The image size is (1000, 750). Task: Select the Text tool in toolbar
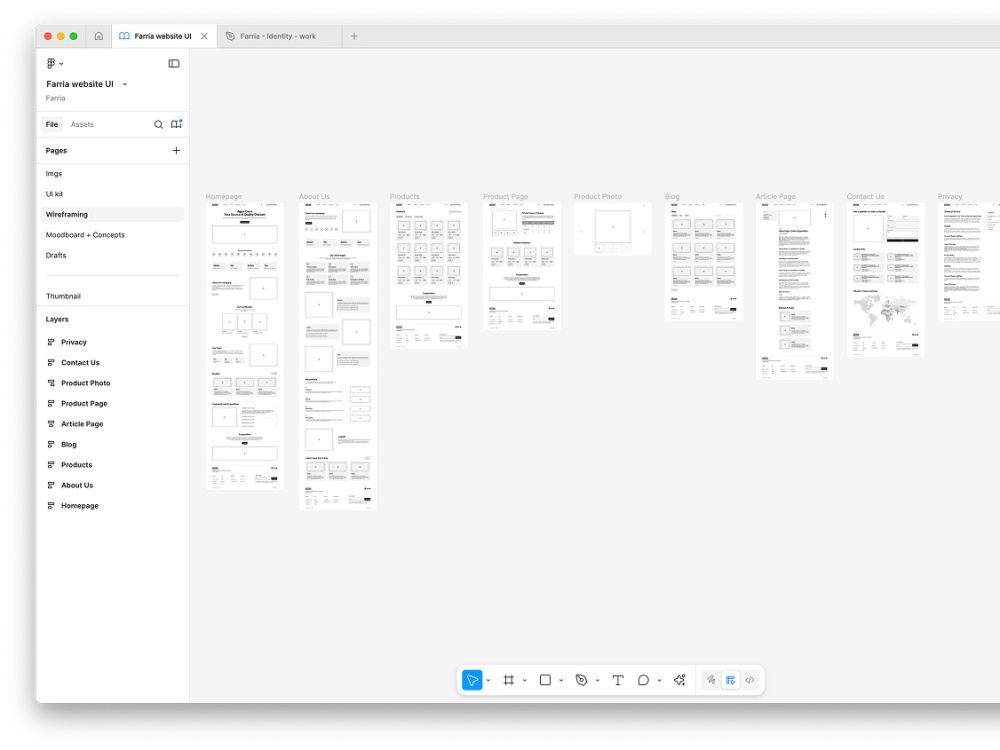tap(617, 680)
